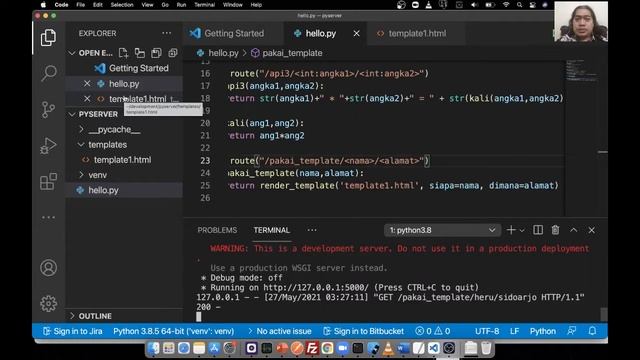Open the Run and Debug view

(x=48, y=145)
